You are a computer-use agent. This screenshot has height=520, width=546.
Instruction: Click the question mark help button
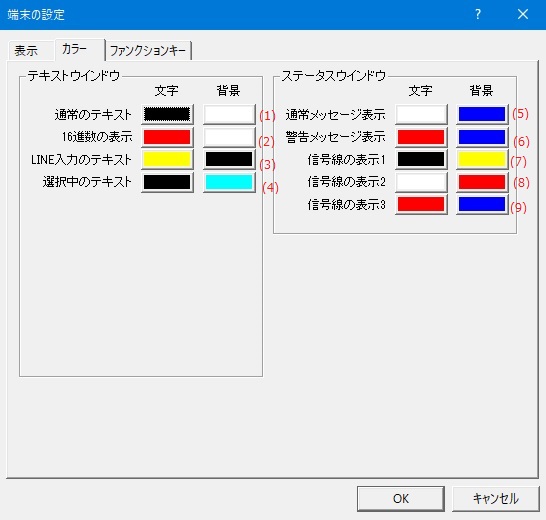click(x=478, y=14)
